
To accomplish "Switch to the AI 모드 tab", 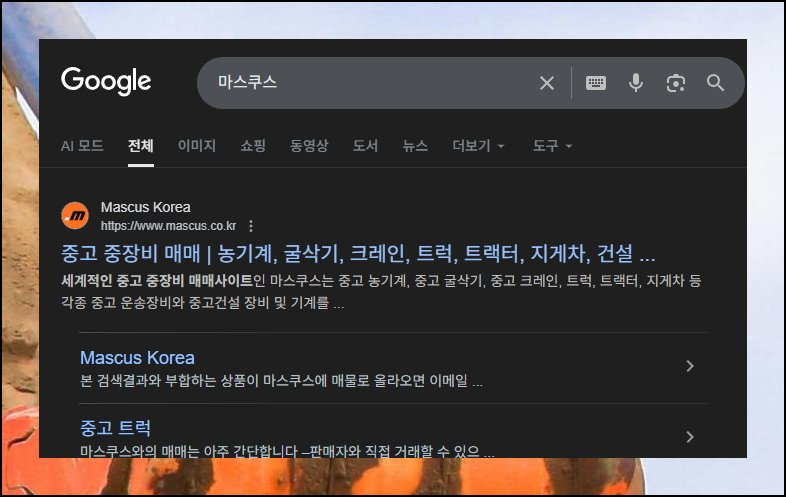I will point(82,146).
